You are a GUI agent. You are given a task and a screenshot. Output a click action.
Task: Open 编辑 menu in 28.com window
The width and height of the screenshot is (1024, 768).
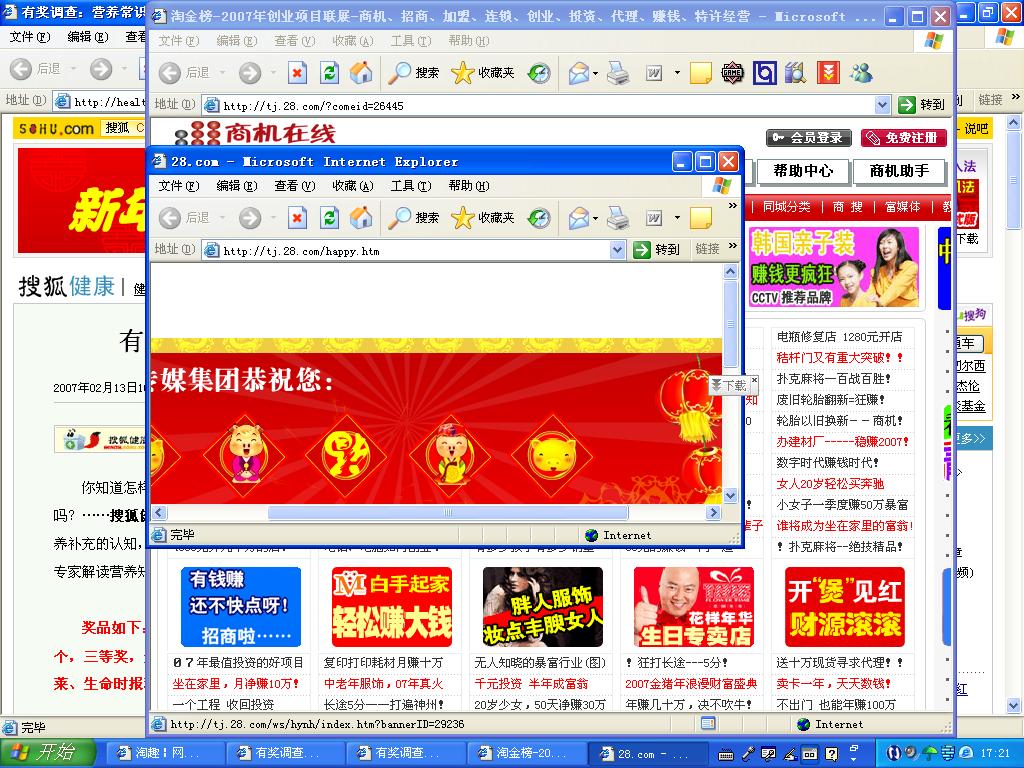pyautogui.click(x=236, y=186)
